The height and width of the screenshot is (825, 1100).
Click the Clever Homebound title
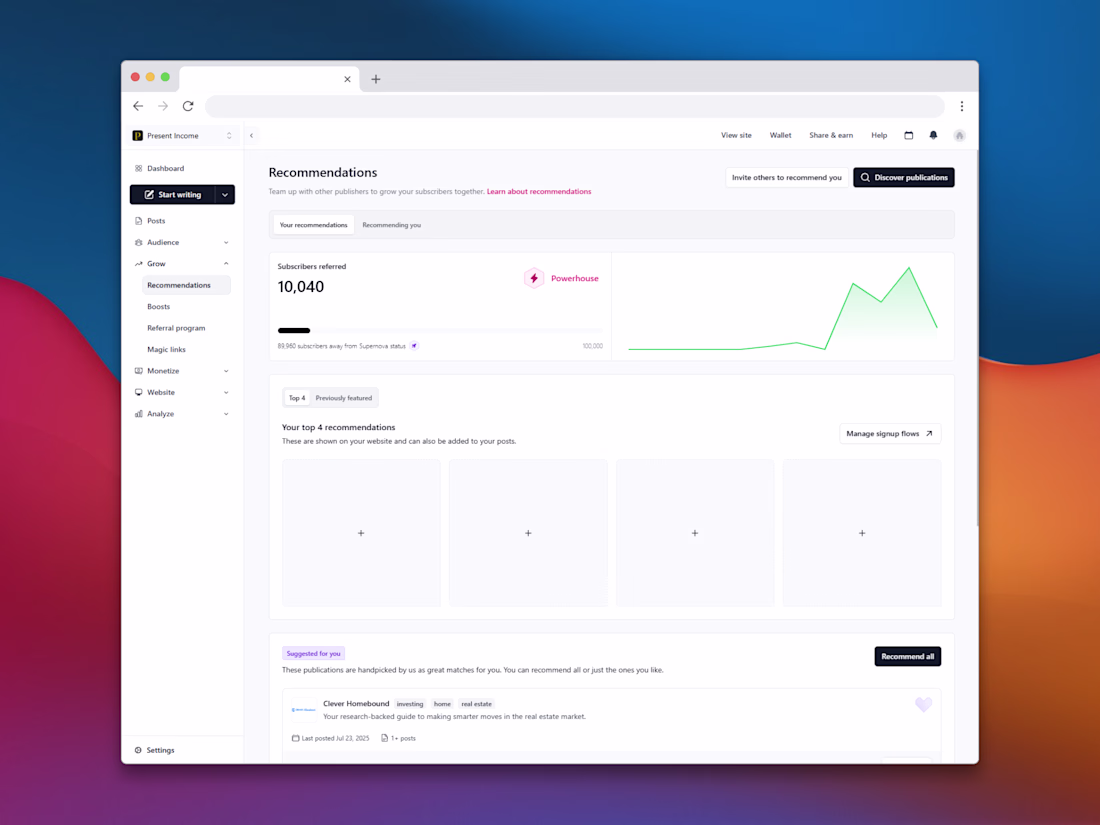click(x=356, y=704)
